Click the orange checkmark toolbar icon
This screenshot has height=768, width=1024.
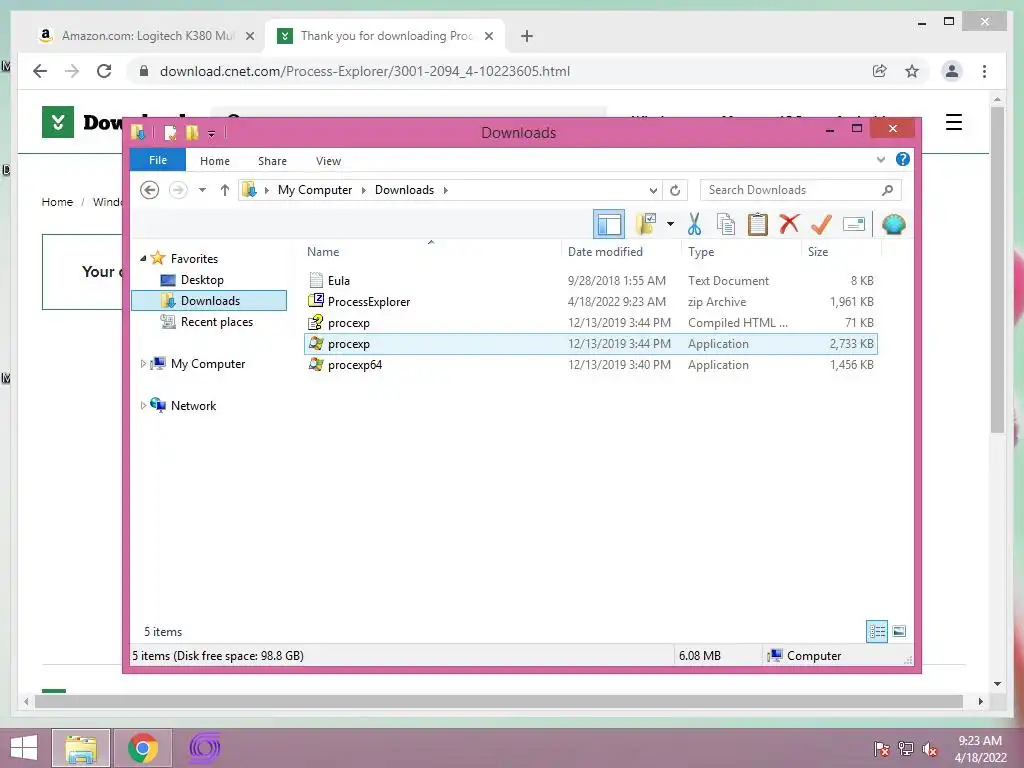coord(821,225)
